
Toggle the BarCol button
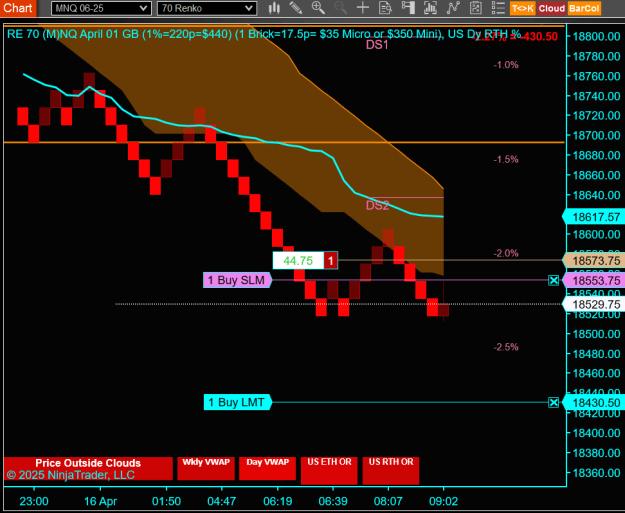pyautogui.click(x=584, y=8)
